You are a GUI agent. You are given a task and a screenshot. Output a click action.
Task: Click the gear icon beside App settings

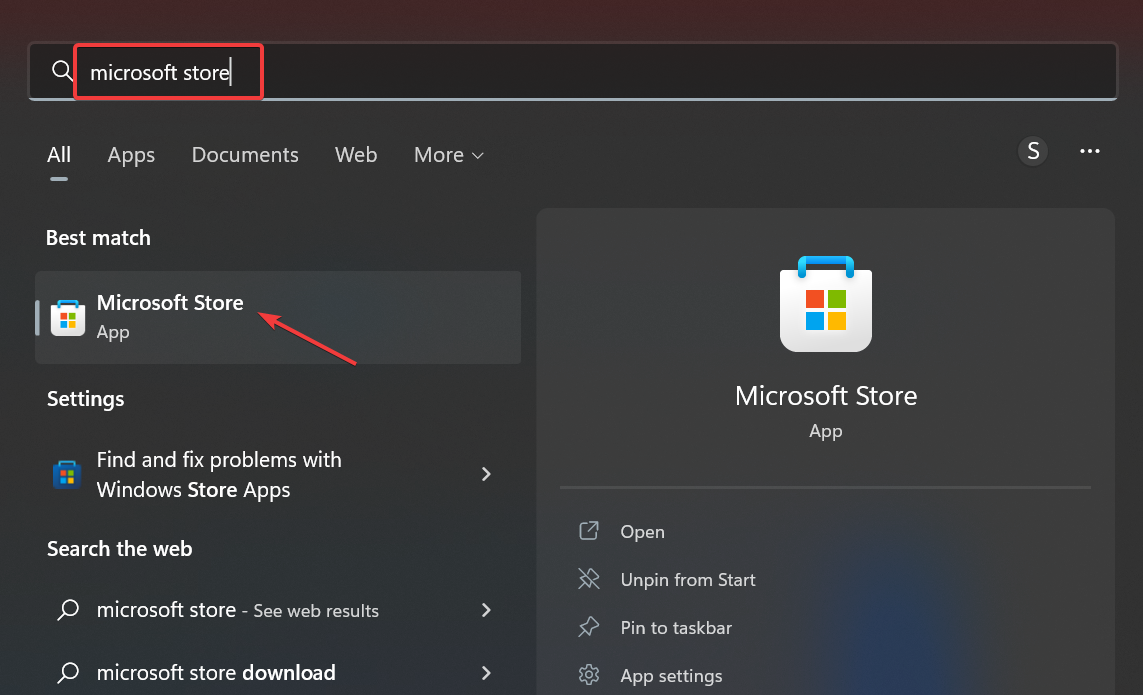(x=589, y=675)
